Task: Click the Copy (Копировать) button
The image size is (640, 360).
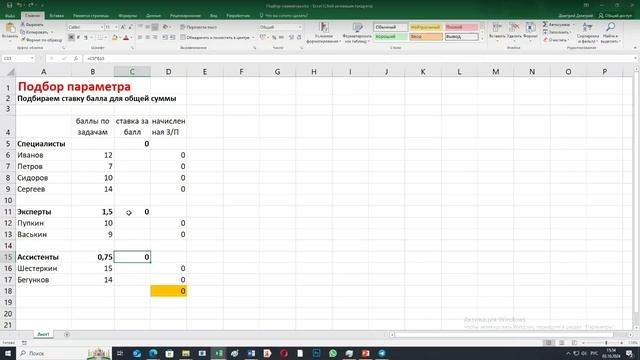Action: [35, 32]
